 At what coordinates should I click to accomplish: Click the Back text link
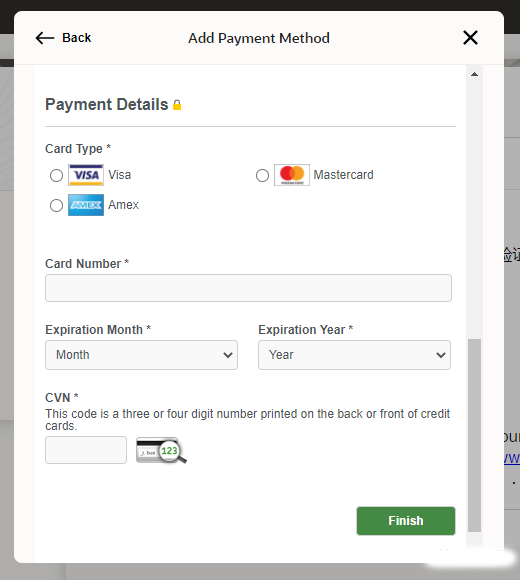click(77, 38)
